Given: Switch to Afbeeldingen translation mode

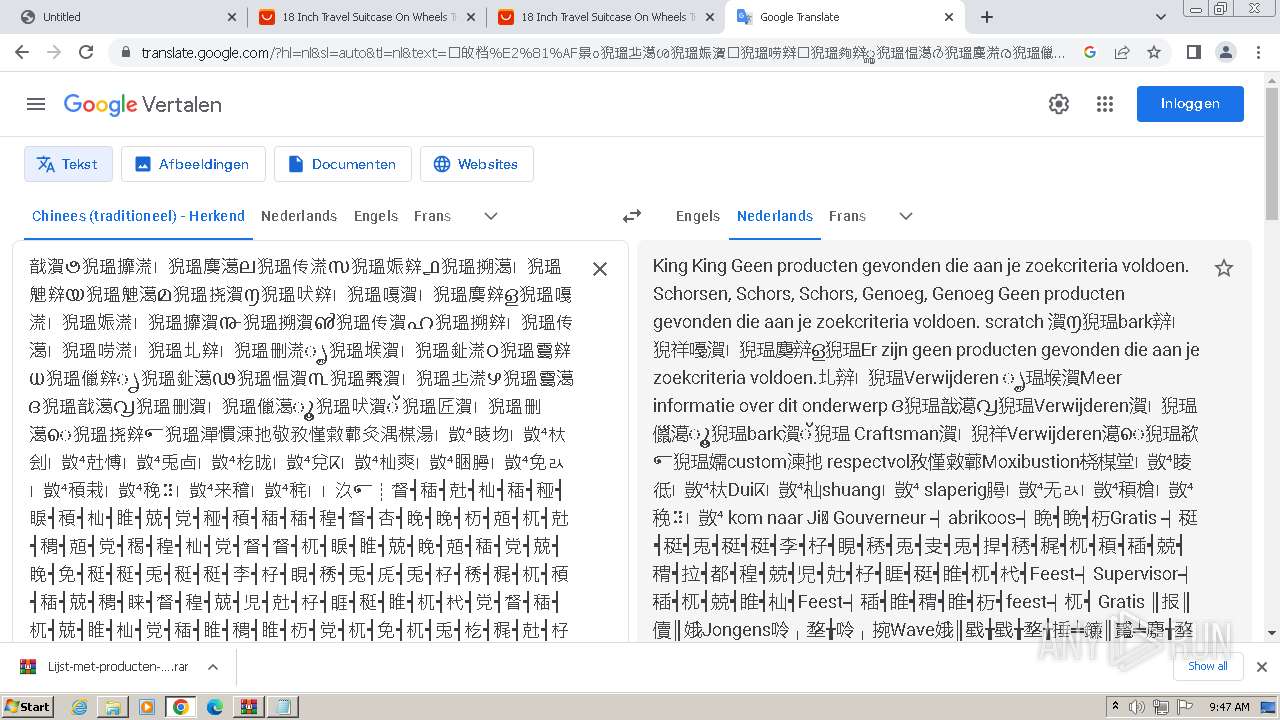Looking at the screenshot, I should coord(193,164).
